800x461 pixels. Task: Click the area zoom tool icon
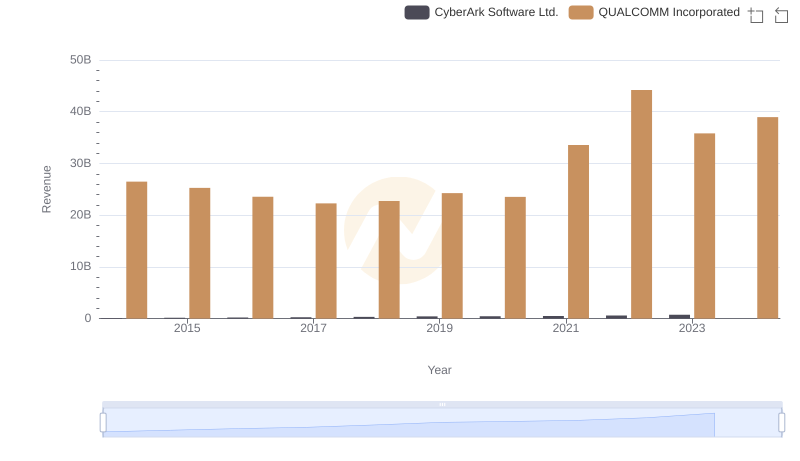[756, 15]
